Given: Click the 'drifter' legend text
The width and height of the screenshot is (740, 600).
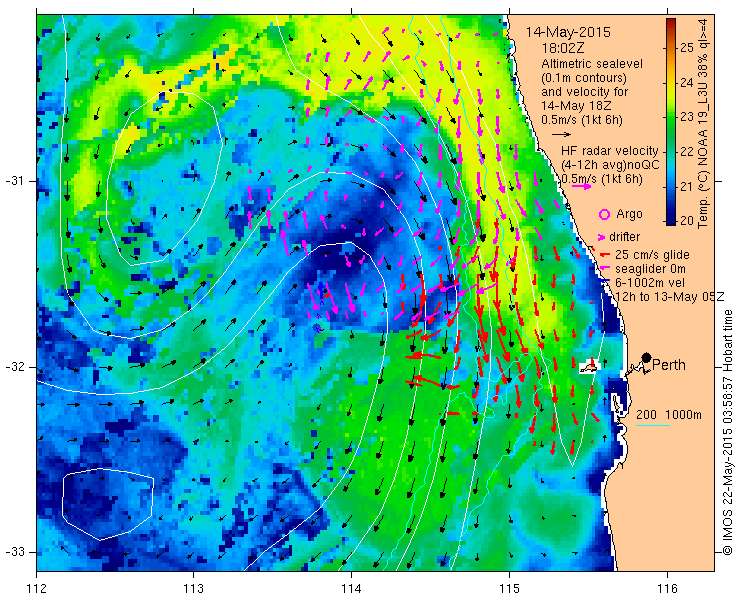Looking at the screenshot, I should pyautogui.click(x=624, y=237).
